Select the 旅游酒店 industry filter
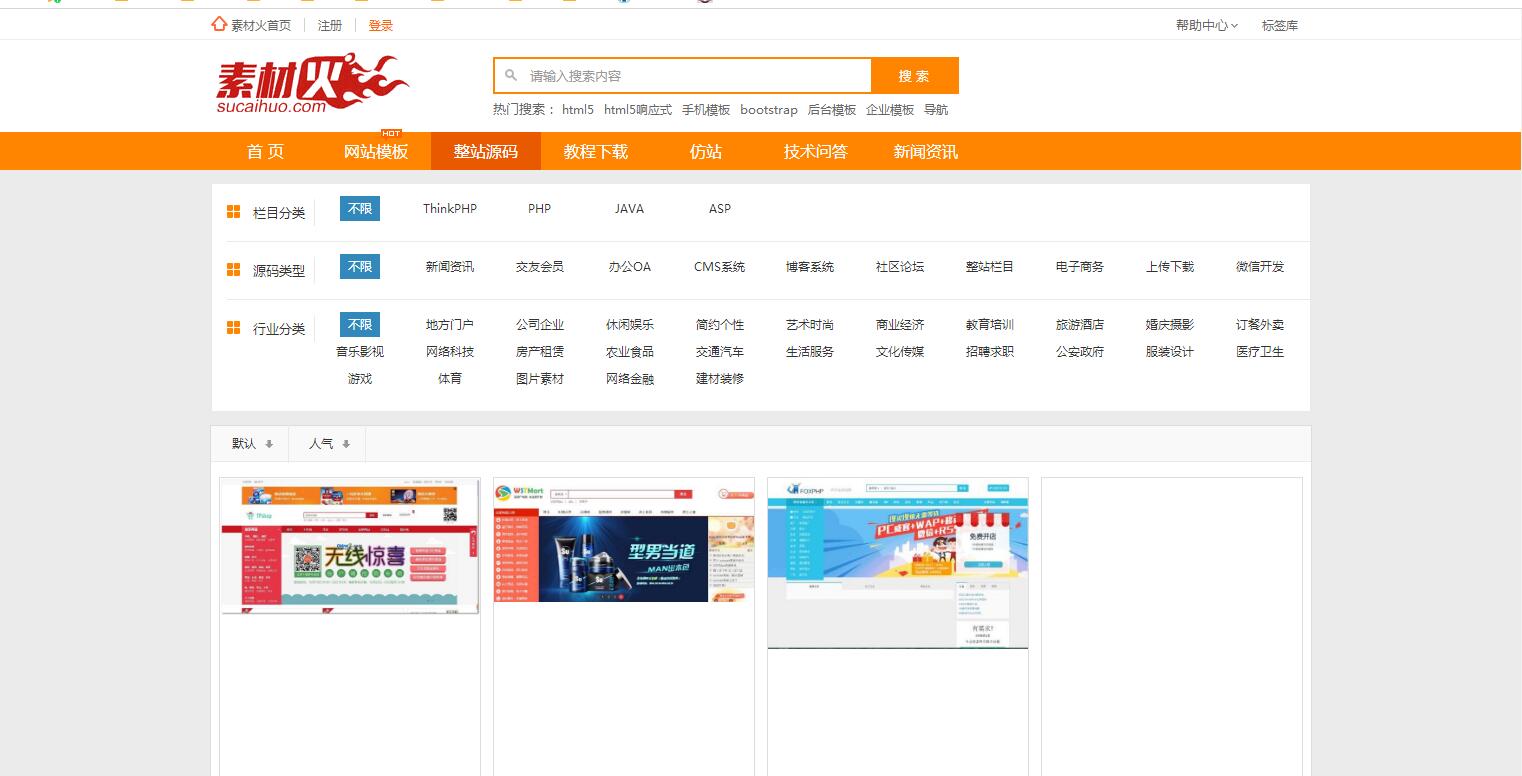1522x776 pixels. pos(1079,324)
